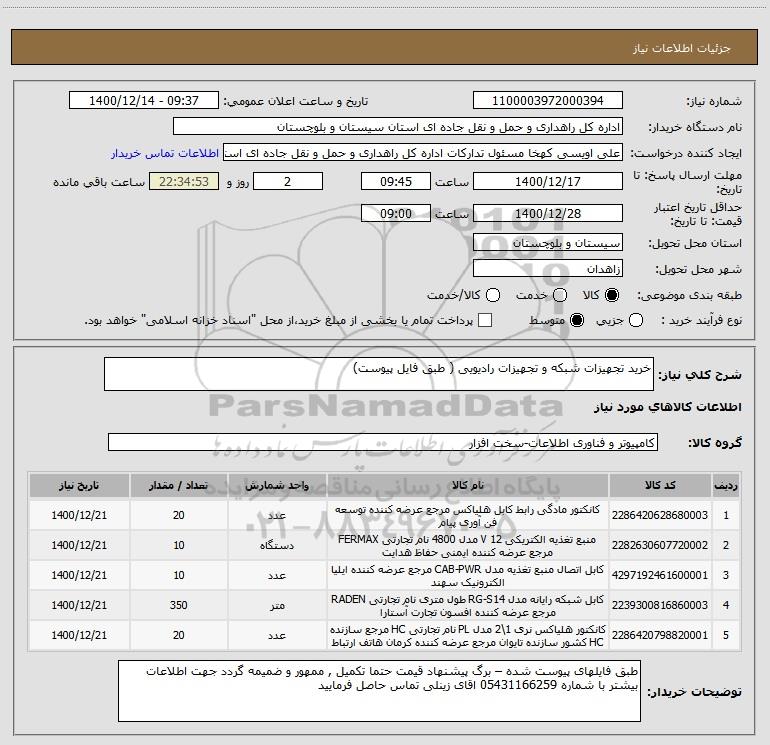Select item code 2282630607720002
Image resolution: width=770 pixels, height=745 pixels.
(x=660, y=545)
